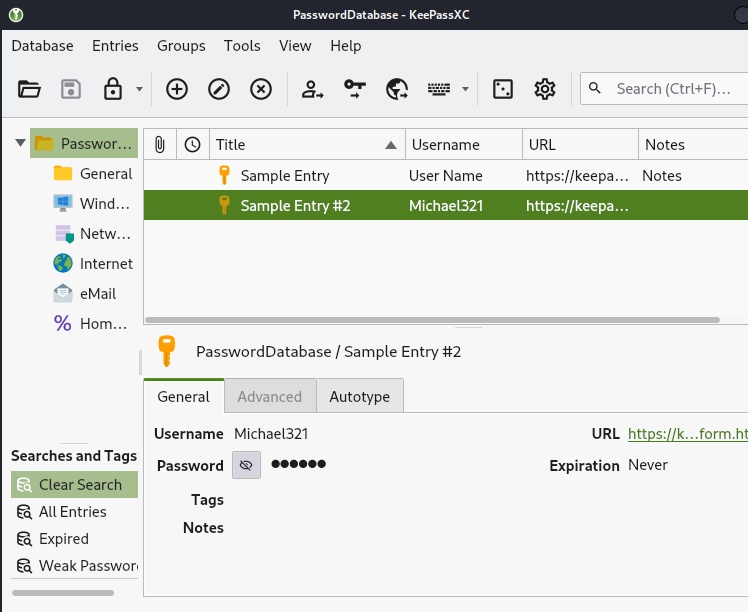This screenshot has width=748, height=612.
Task: Click User Name cell in entry list
Action: pos(446,176)
